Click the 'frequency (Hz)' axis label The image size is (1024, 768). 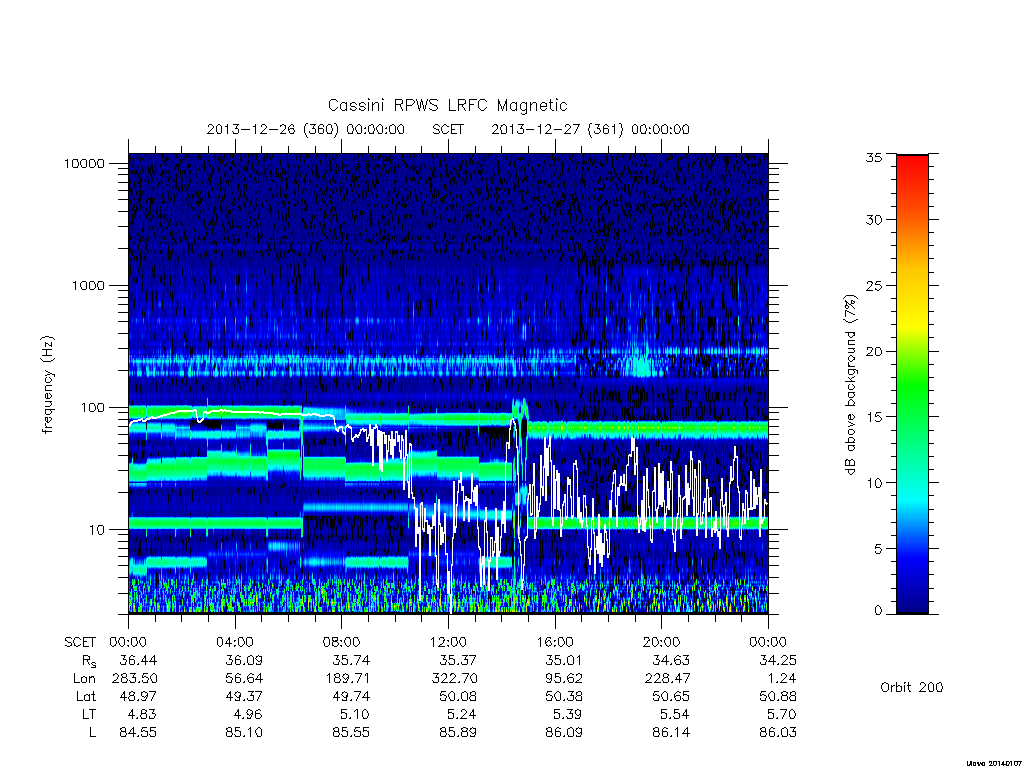(47, 384)
